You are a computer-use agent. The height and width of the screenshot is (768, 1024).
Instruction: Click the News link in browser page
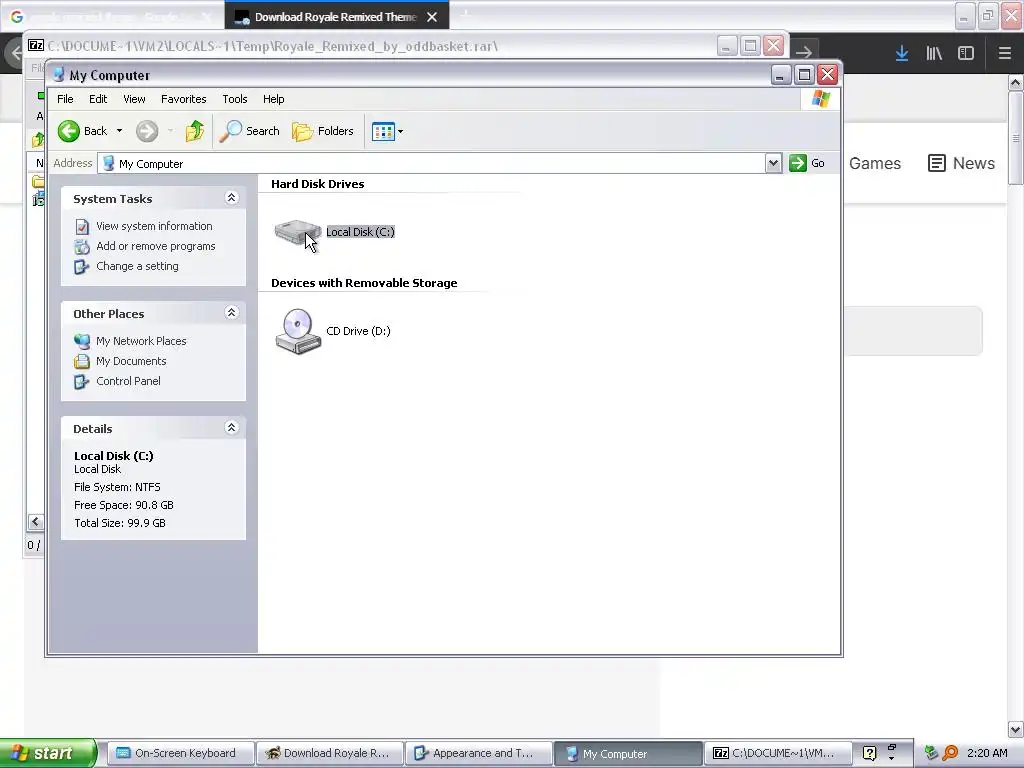[x=961, y=163]
